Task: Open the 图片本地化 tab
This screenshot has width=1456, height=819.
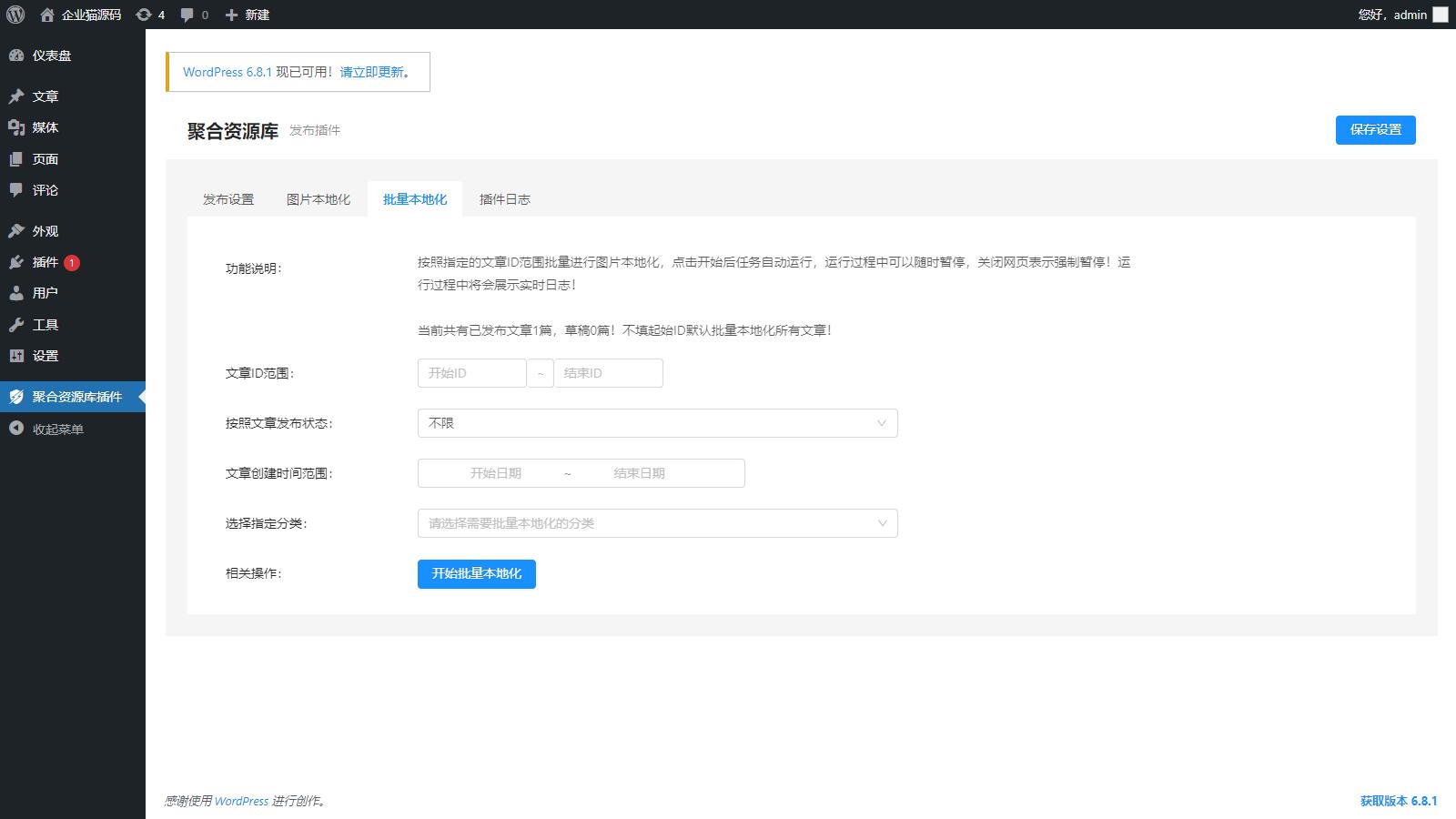Action: pos(318,199)
